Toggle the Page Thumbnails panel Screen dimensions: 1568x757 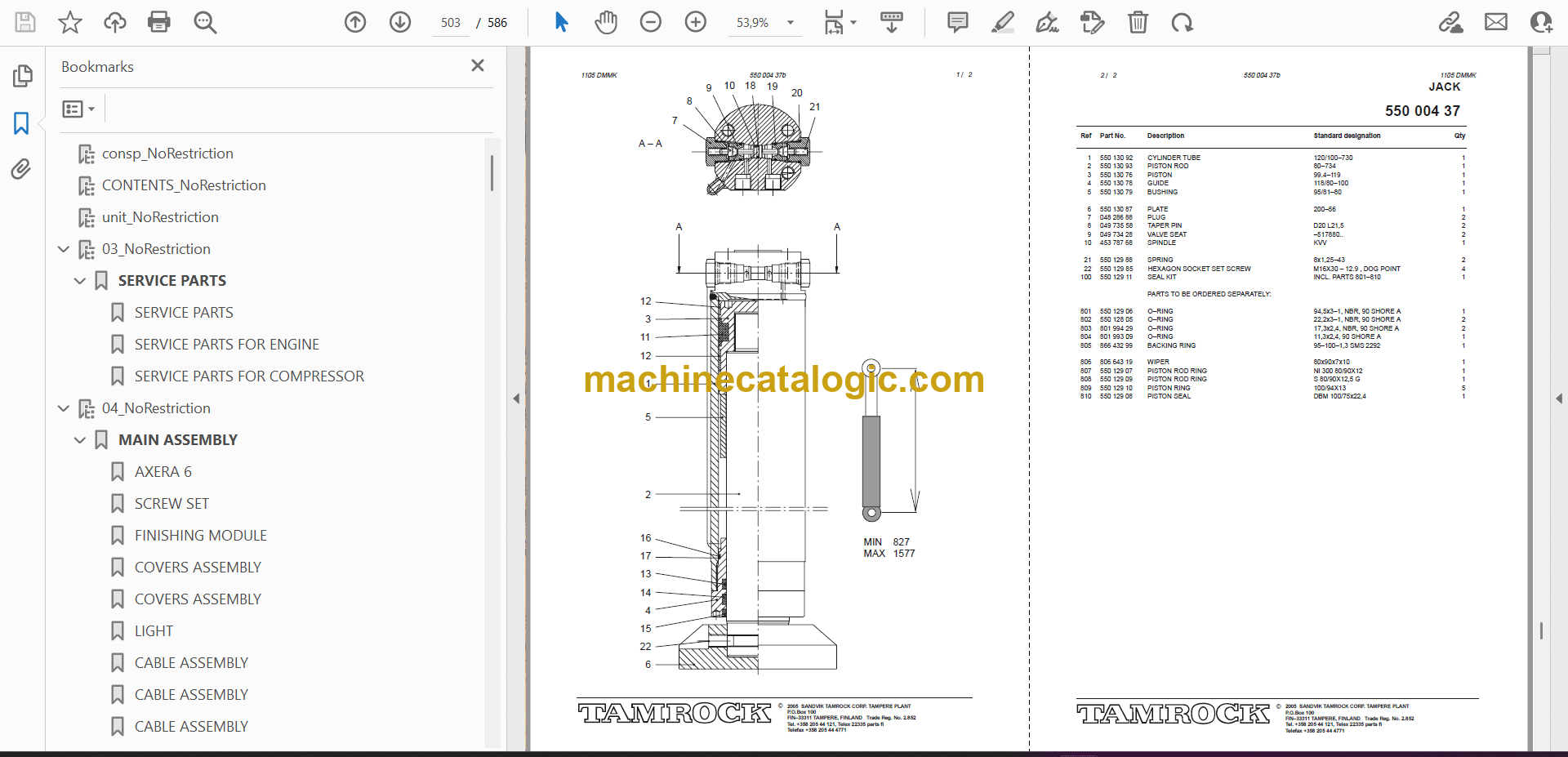21,76
